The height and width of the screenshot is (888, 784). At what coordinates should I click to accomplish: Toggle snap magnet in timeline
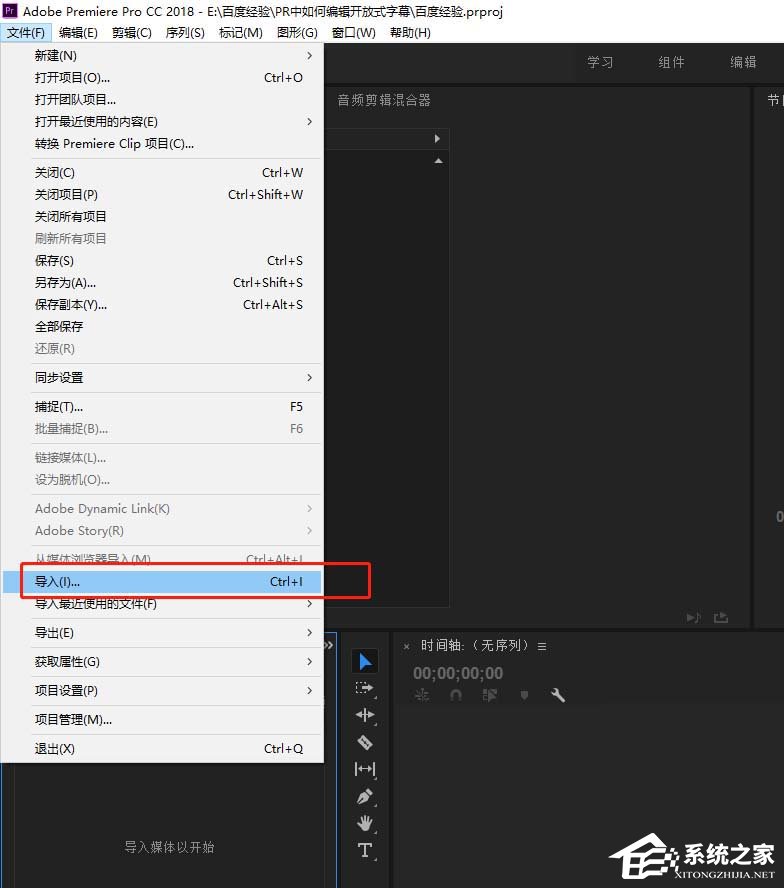[456, 695]
